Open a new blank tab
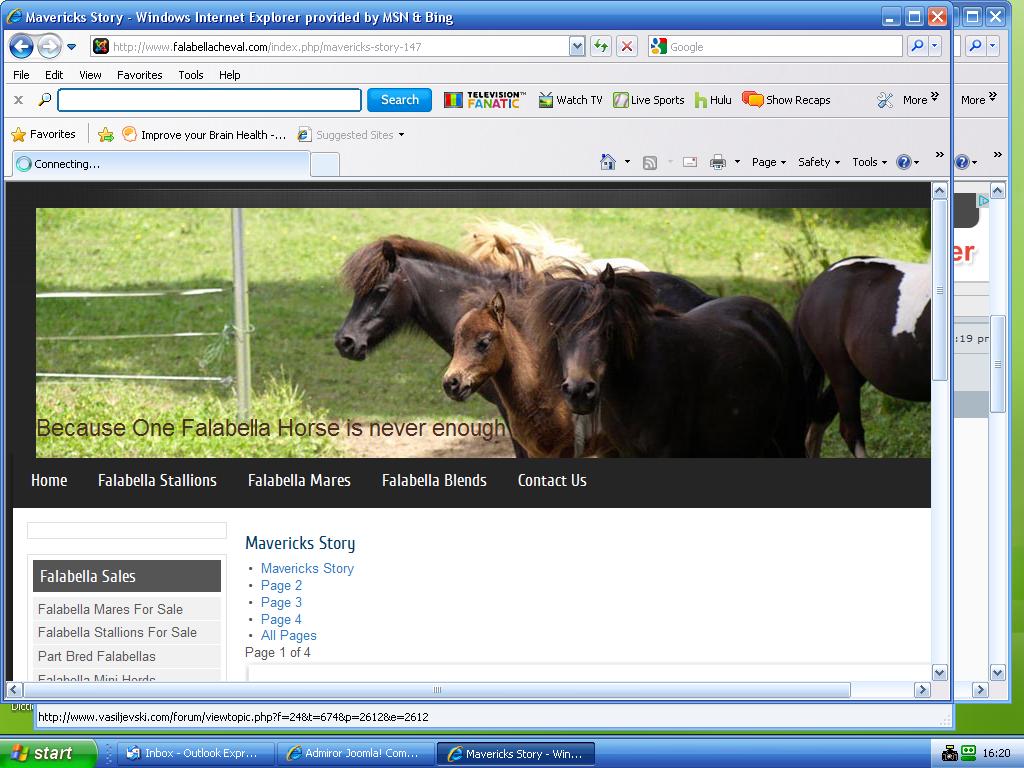Image resolution: width=1024 pixels, height=768 pixels. click(x=325, y=165)
